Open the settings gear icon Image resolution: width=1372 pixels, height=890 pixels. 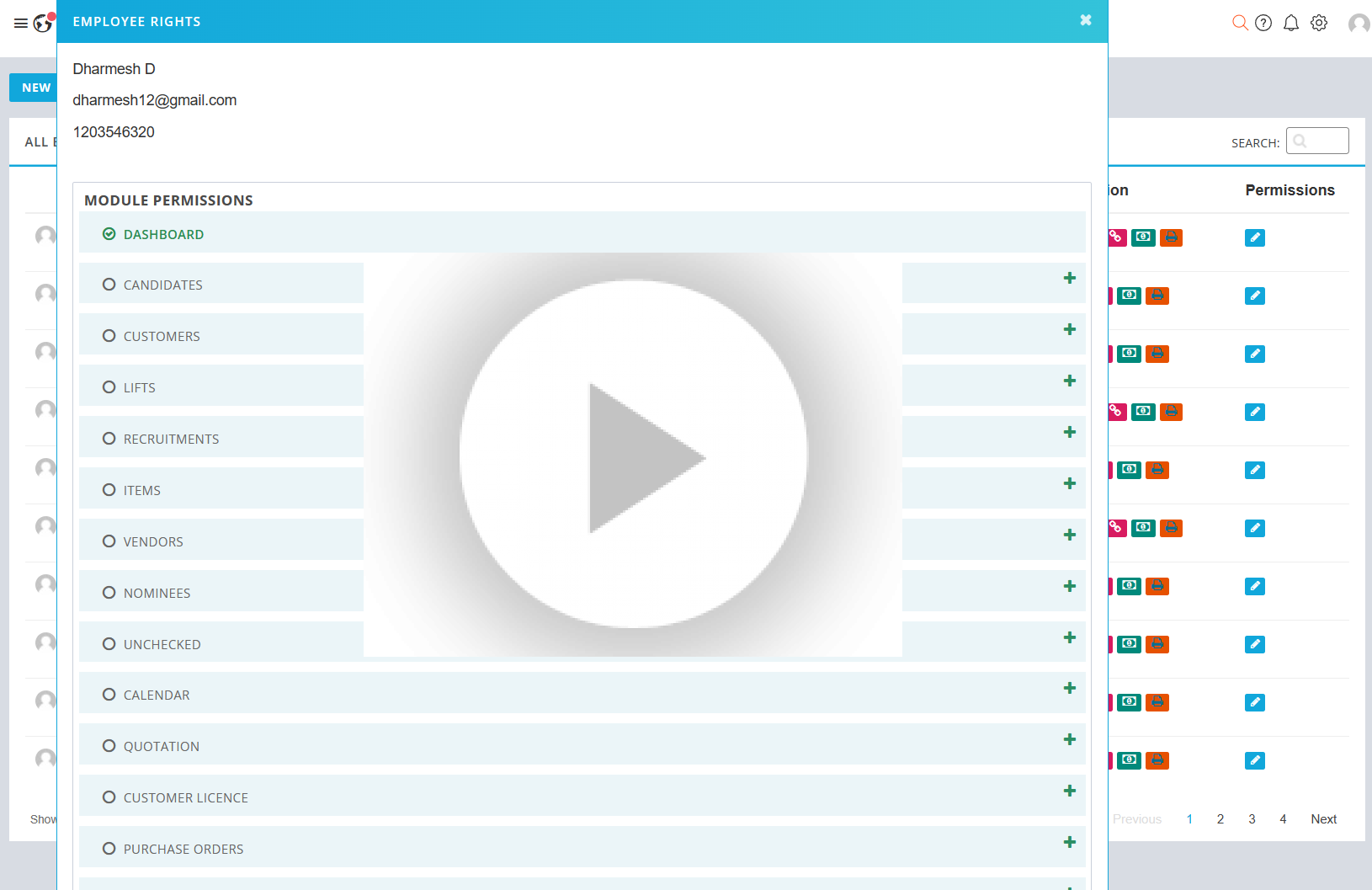click(1319, 23)
